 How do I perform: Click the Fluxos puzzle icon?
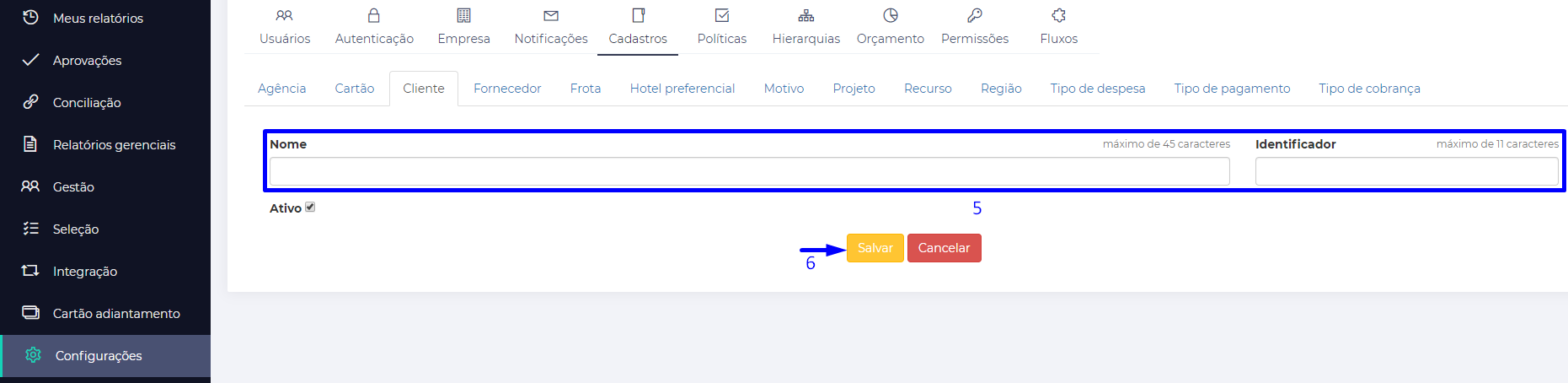point(1059,15)
